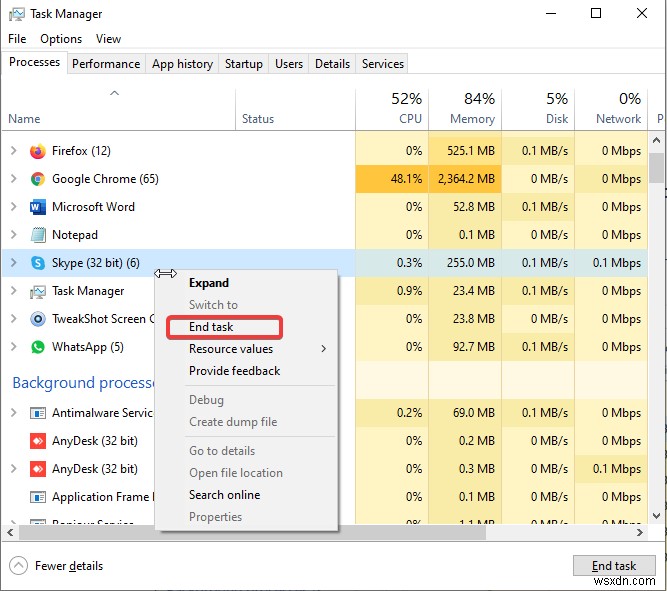The image size is (667, 591).
Task: Click the End task button at bottom
Action: coord(614,565)
